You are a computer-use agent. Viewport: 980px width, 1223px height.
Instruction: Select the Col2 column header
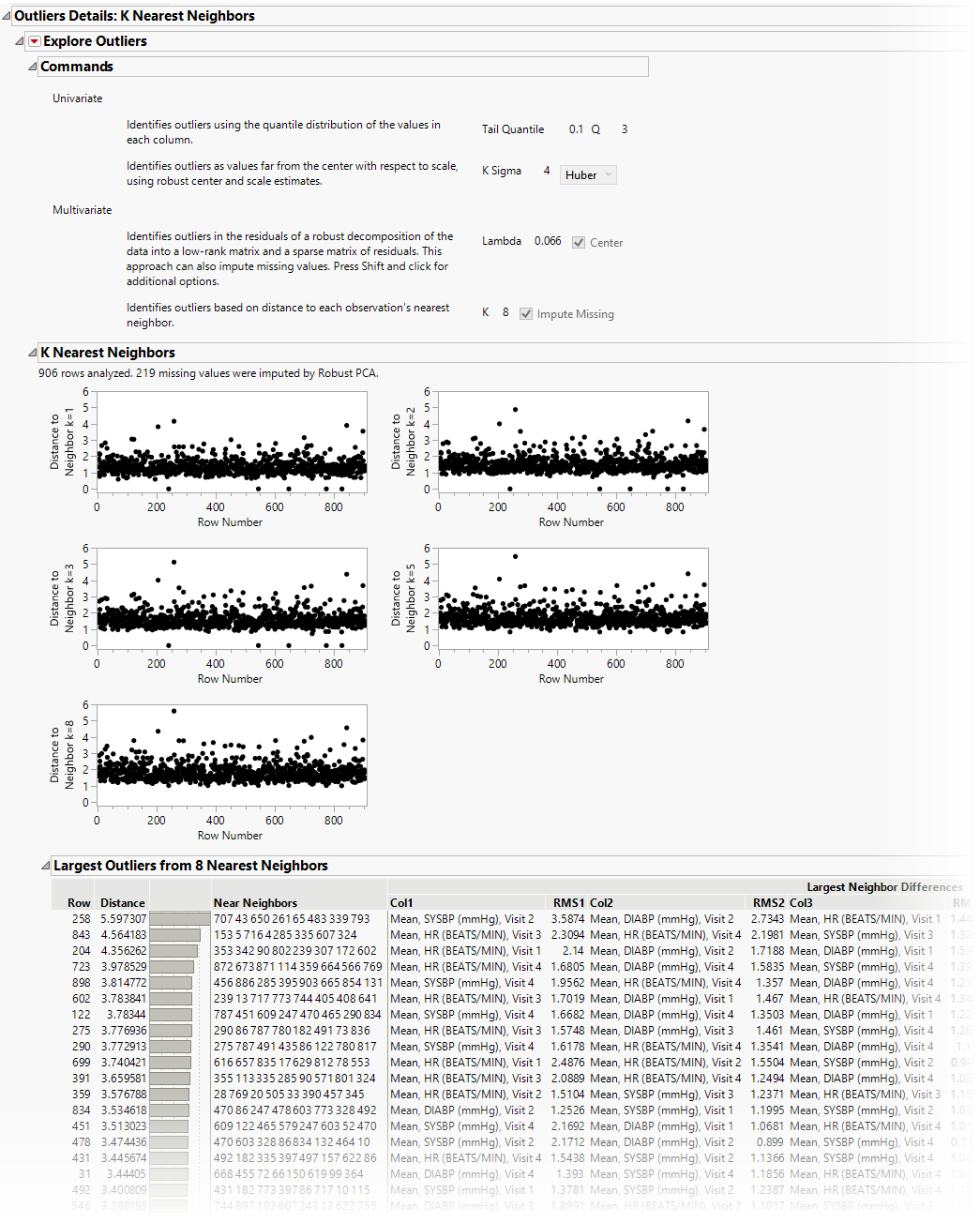tap(601, 903)
